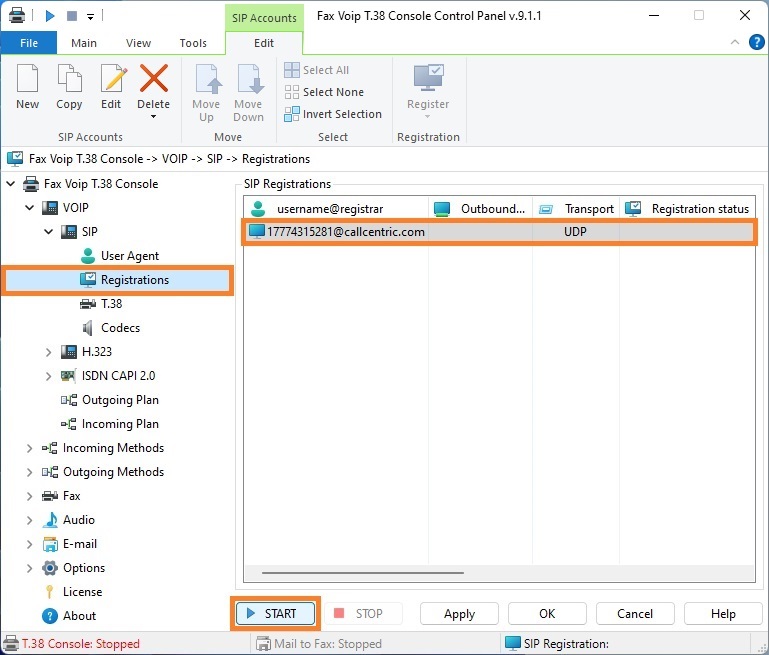Expand the Fax tree node
Viewport: 769px width, 655px height.
point(29,496)
